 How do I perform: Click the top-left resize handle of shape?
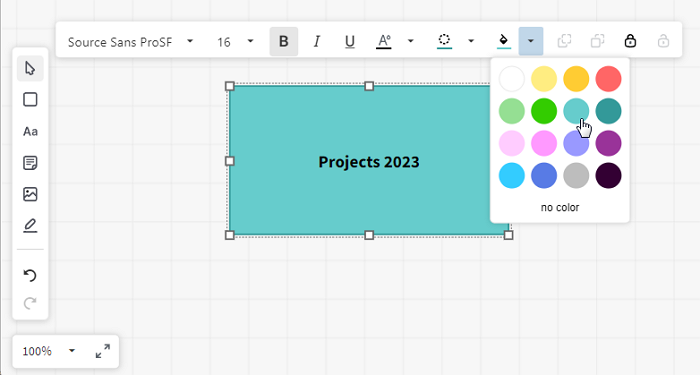click(229, 86)
